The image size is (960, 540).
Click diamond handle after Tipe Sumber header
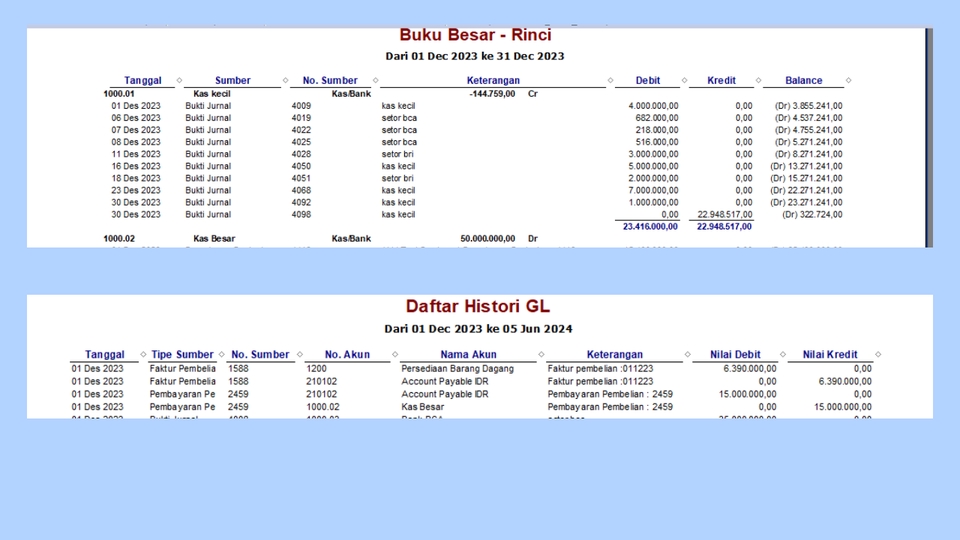[222, 354]
